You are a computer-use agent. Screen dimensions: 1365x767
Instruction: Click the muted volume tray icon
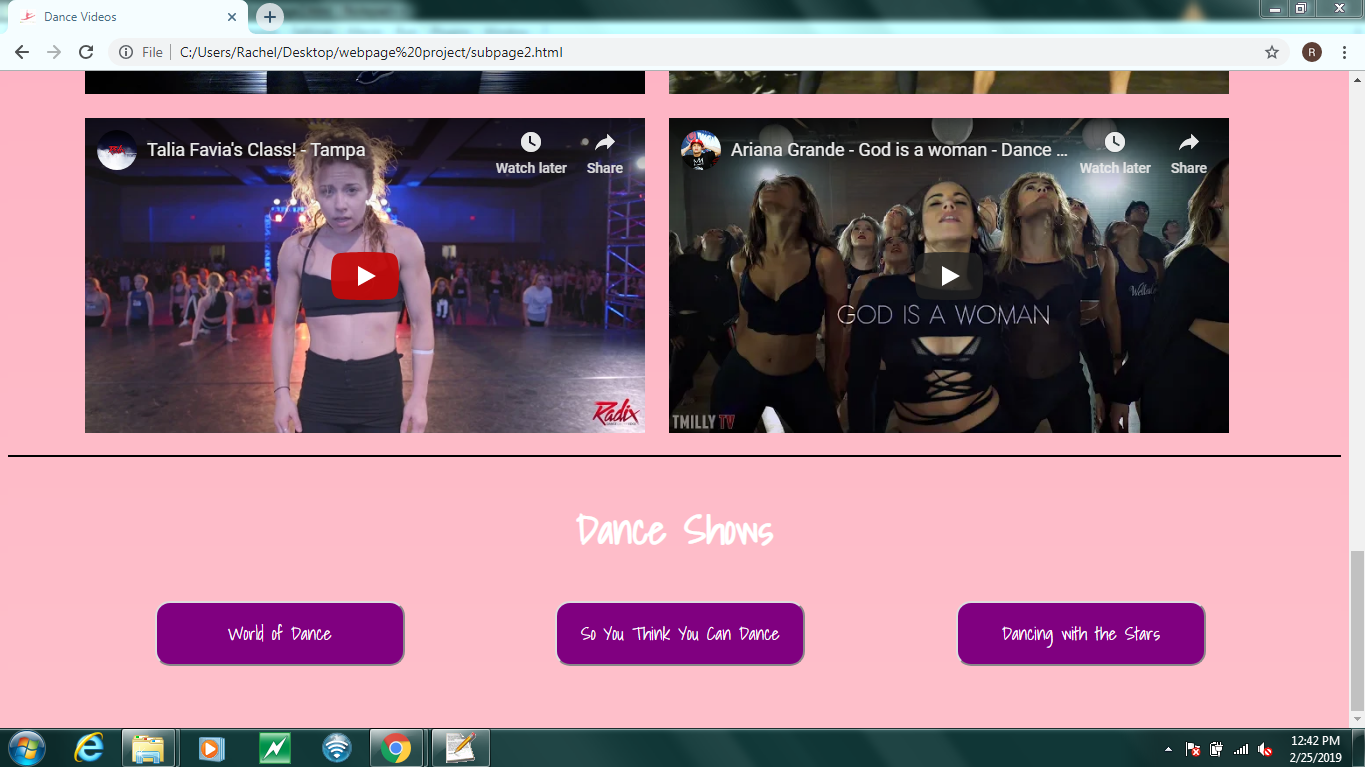point(1265,749)
